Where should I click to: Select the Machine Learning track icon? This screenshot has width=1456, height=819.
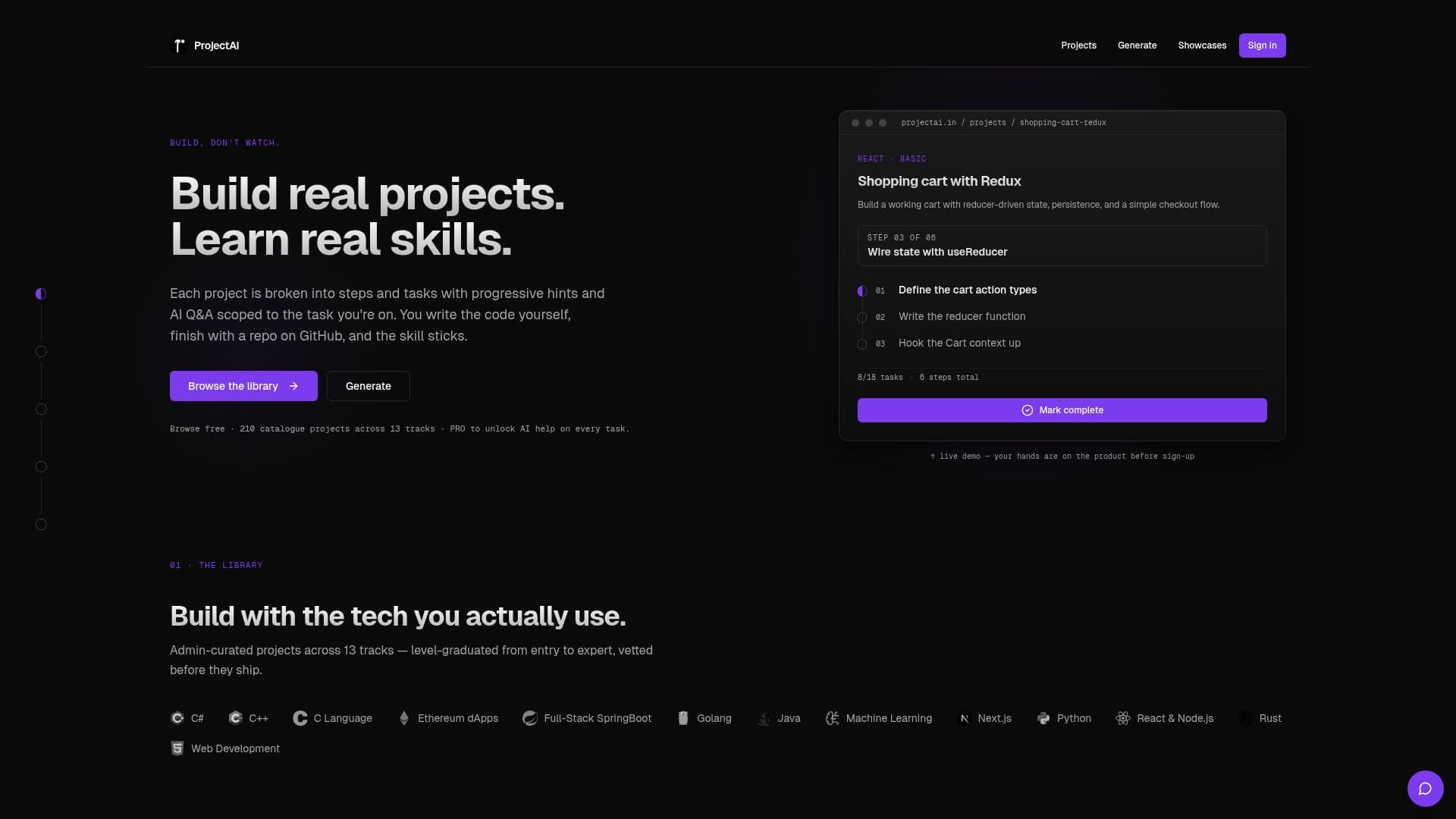[832, 718]
